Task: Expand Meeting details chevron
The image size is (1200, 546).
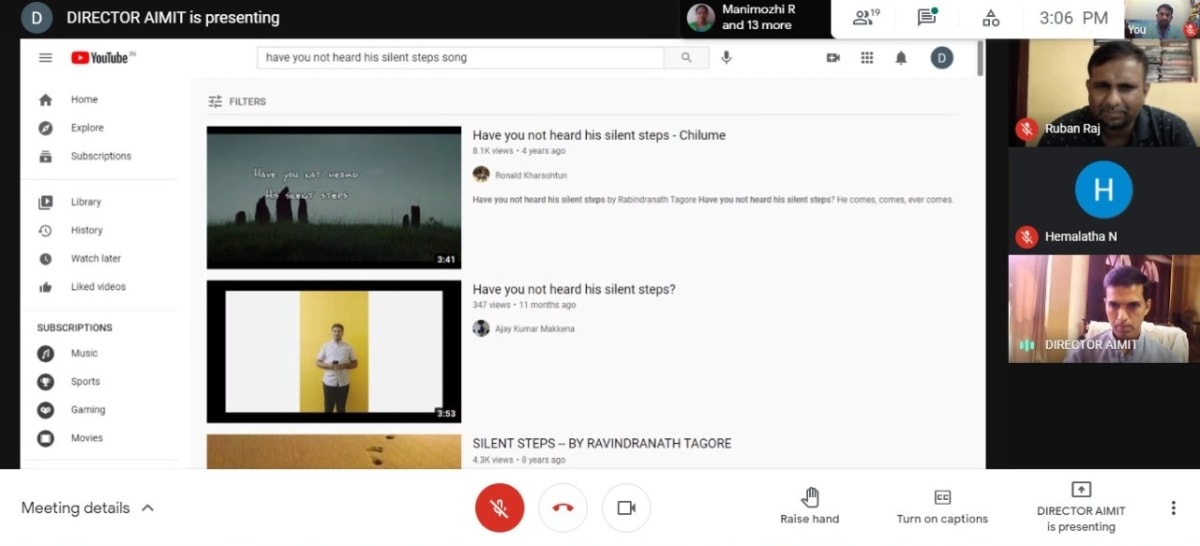Action: pos(148,508)
